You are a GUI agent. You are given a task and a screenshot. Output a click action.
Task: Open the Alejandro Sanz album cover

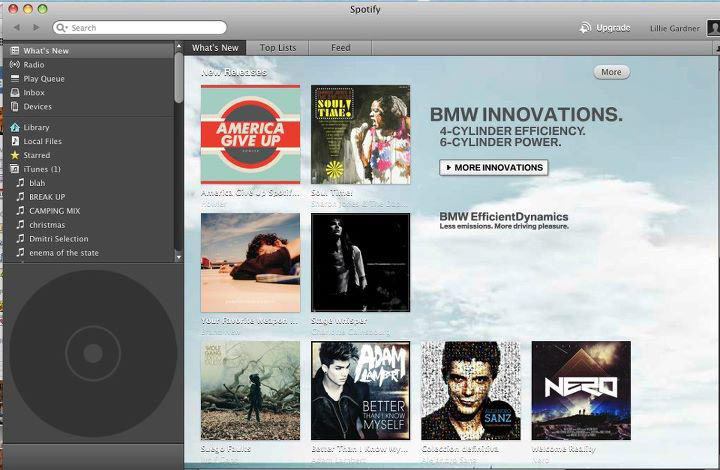tap(471, 391)
